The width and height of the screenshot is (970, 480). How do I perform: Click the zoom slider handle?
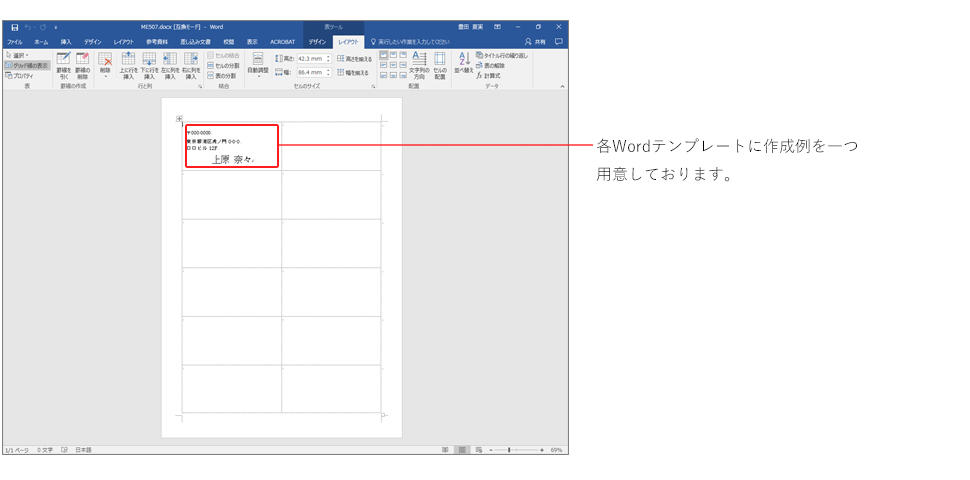point(509,450)
